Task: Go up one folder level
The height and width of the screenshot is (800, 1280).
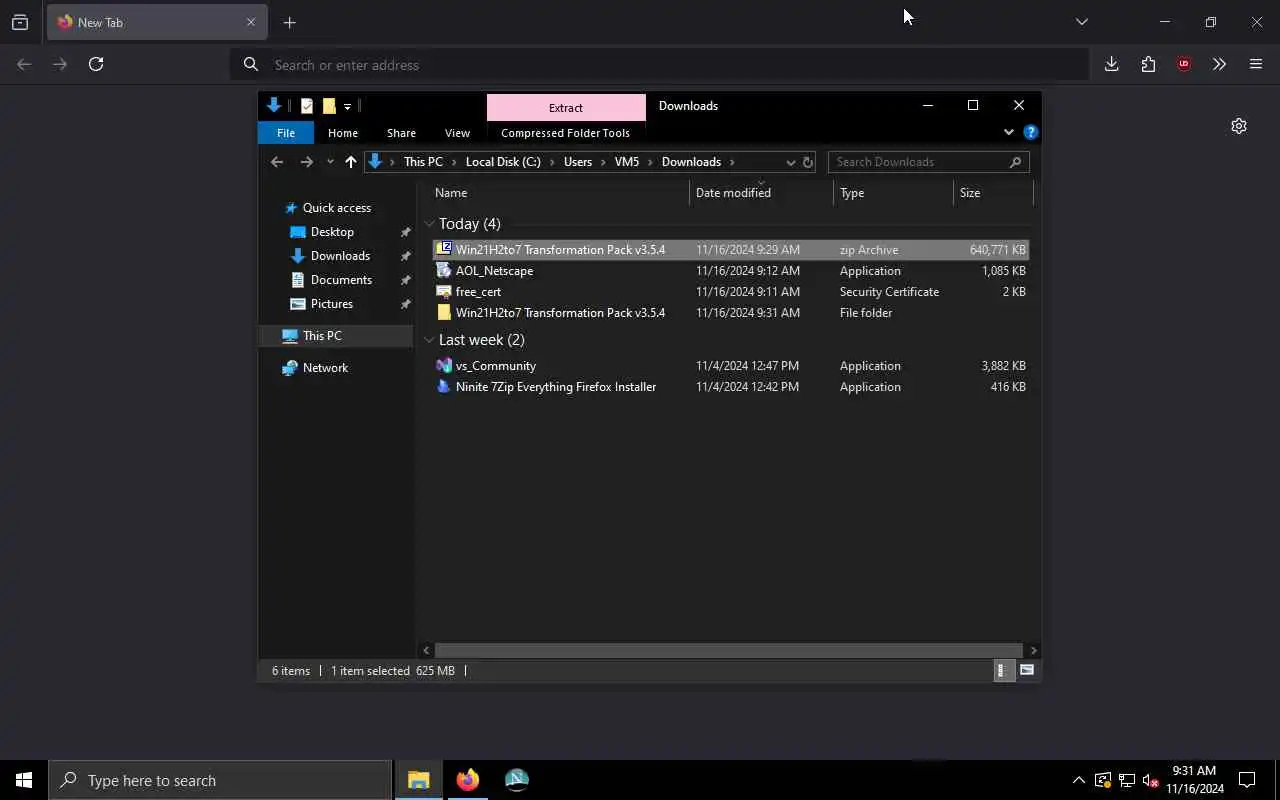Action: pyautogui.click(x=350, y=162)
